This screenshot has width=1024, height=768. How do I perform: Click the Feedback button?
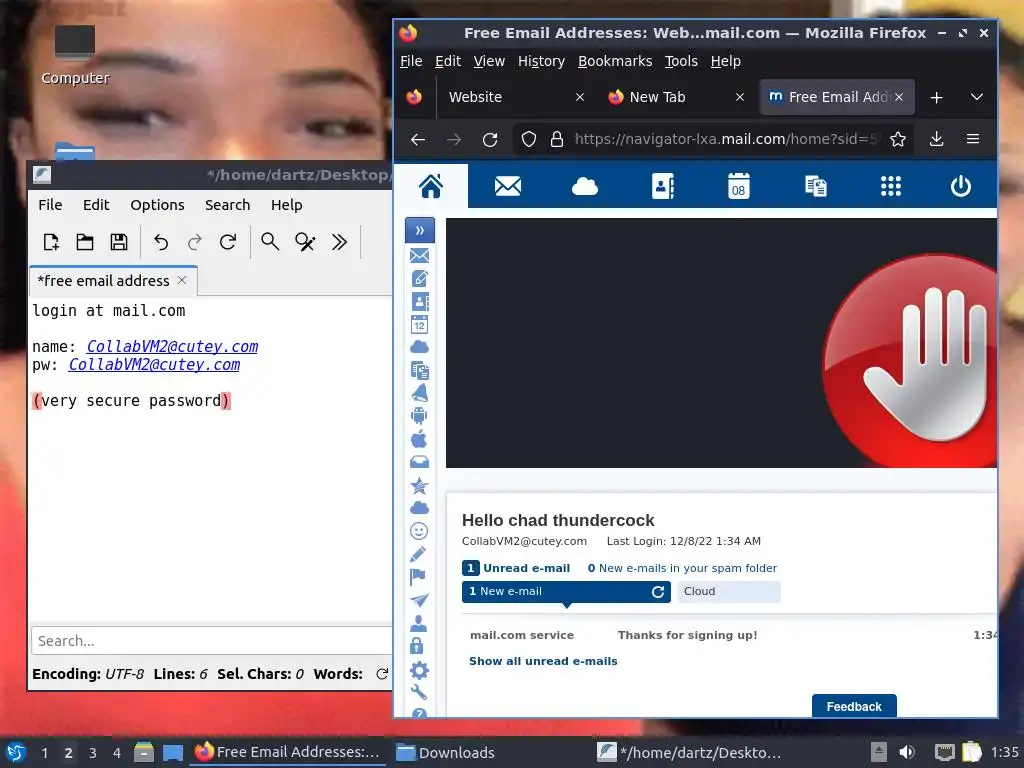854,706
